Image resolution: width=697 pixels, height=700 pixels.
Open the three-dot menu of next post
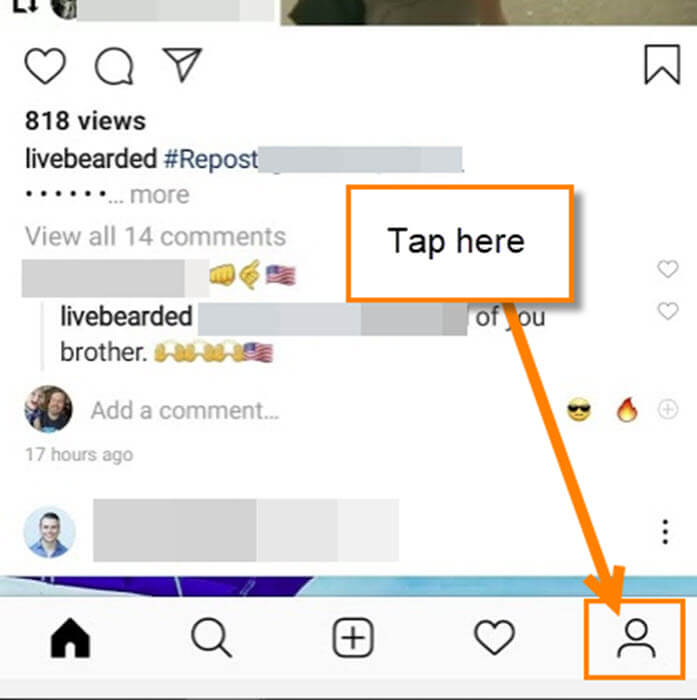665,531
